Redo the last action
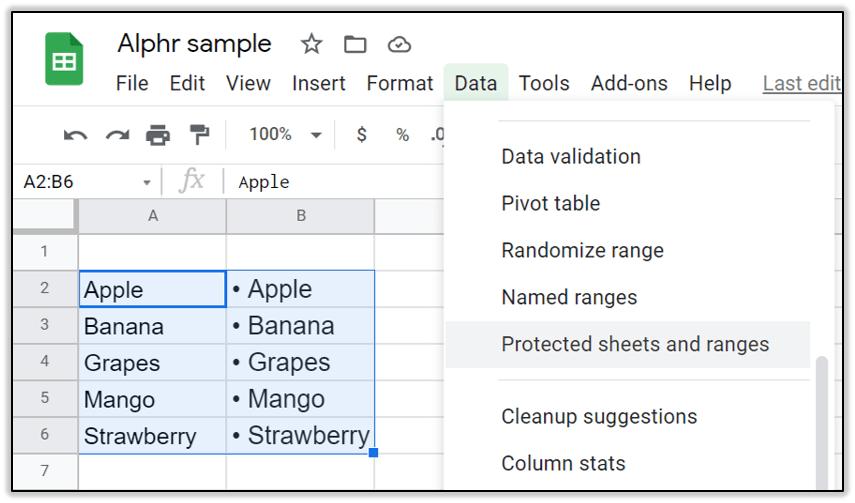The image size is (855, 503). tap(117, 134)
